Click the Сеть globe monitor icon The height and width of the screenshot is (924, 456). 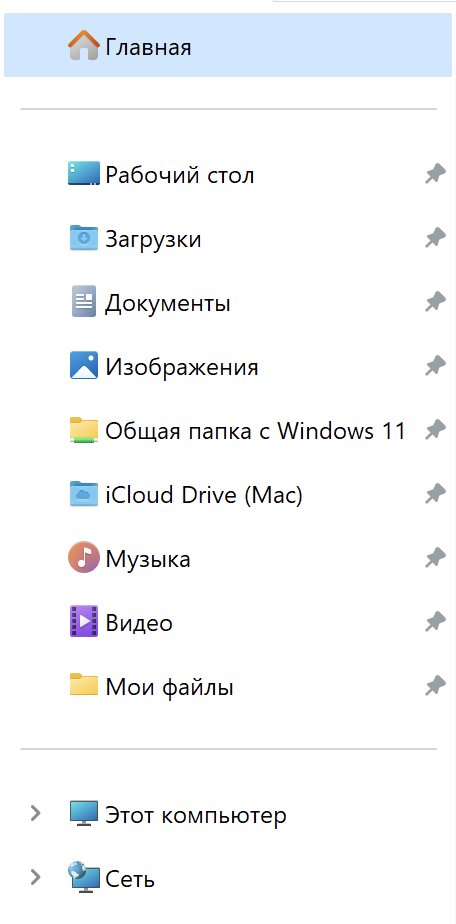click(83, 878)
